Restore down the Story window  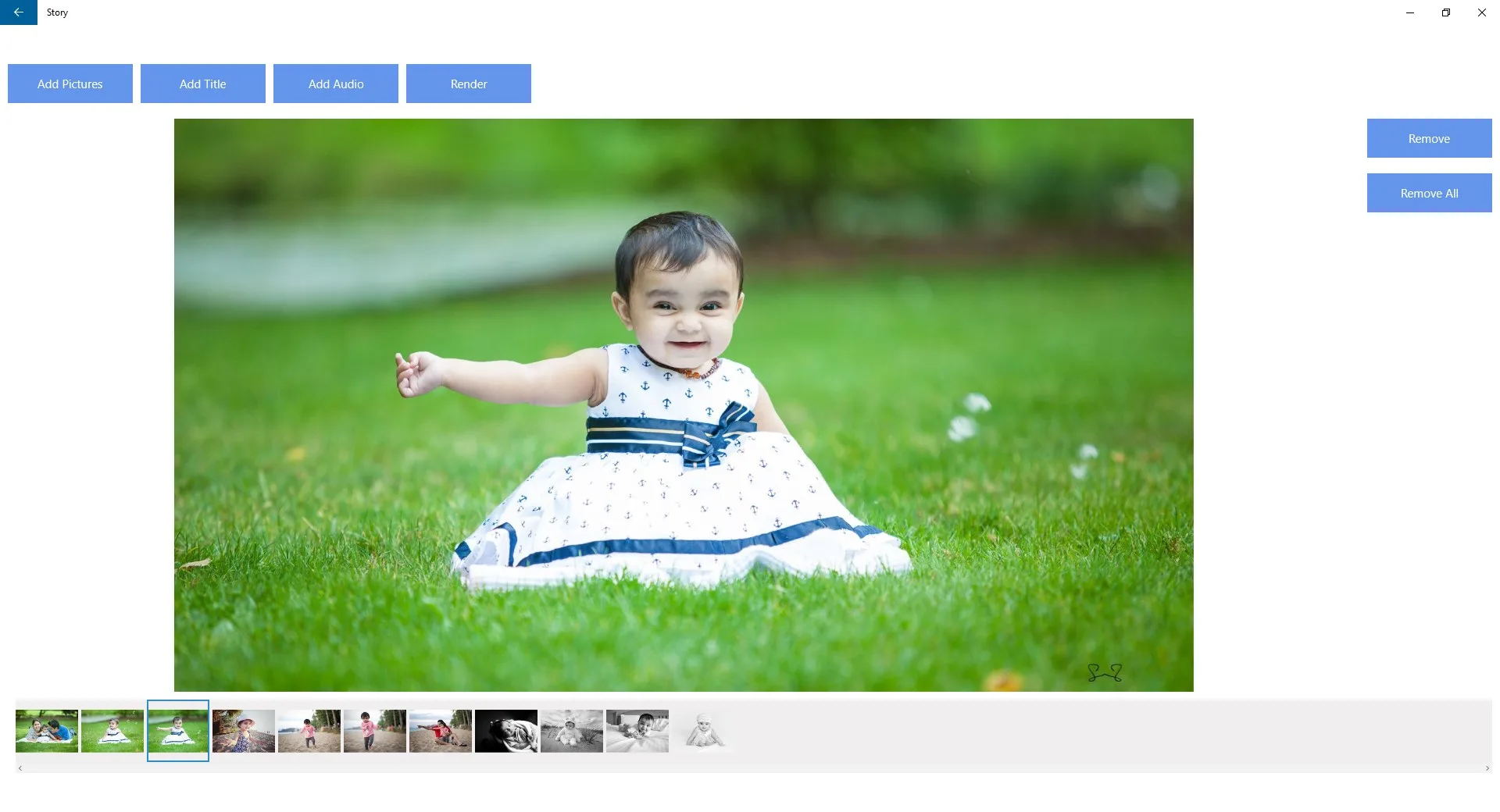1446,12
